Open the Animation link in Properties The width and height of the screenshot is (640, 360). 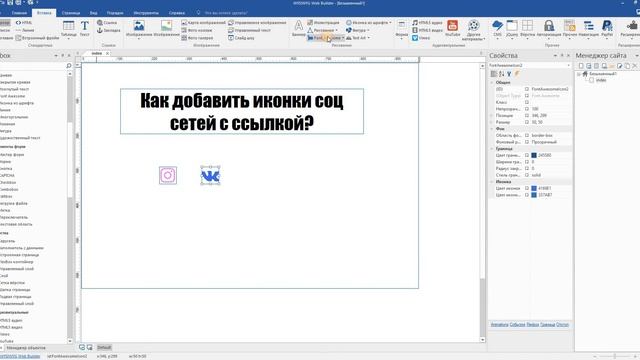coord(499,325)
